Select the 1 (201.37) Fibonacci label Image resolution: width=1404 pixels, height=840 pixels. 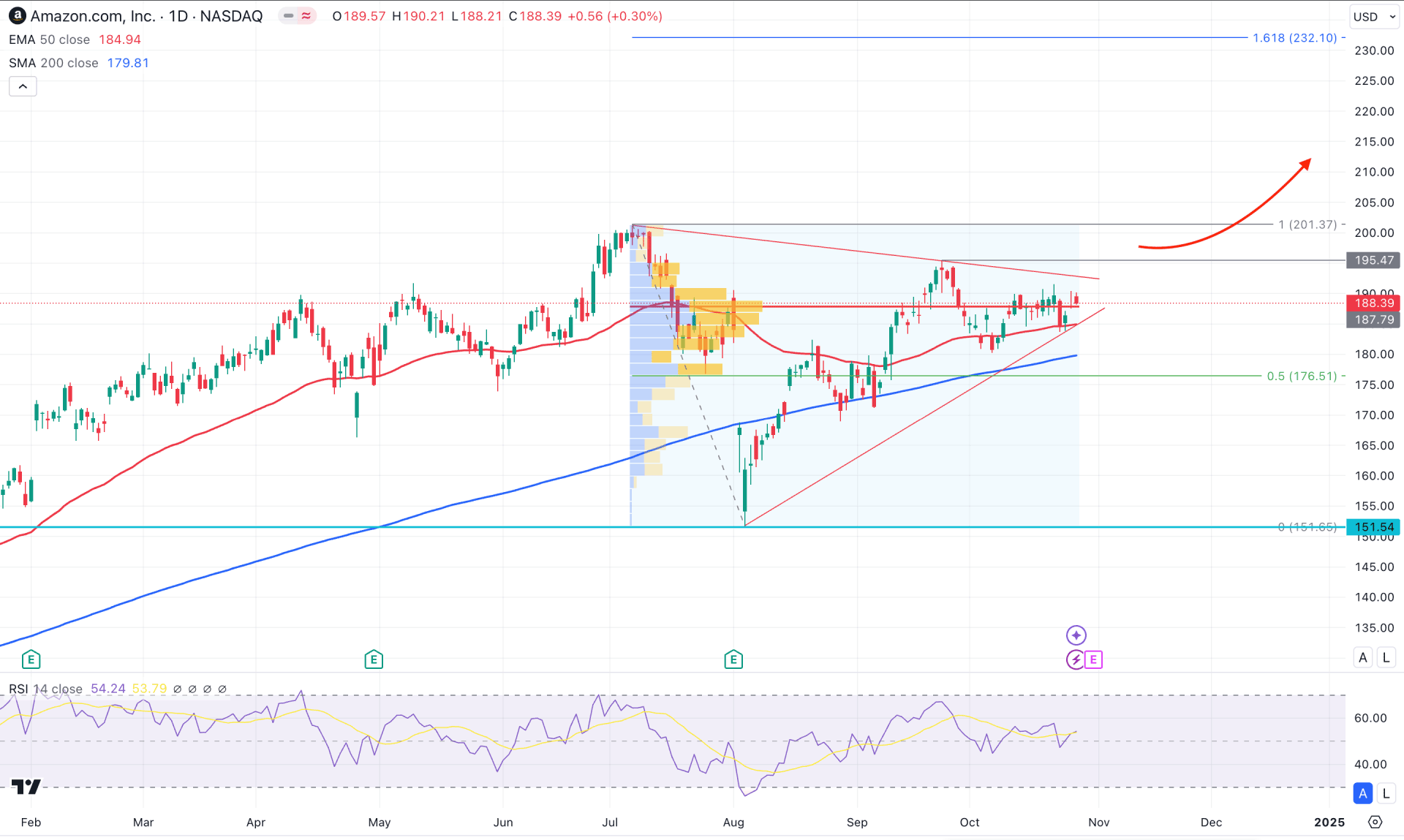click(x=1307, y=224)
